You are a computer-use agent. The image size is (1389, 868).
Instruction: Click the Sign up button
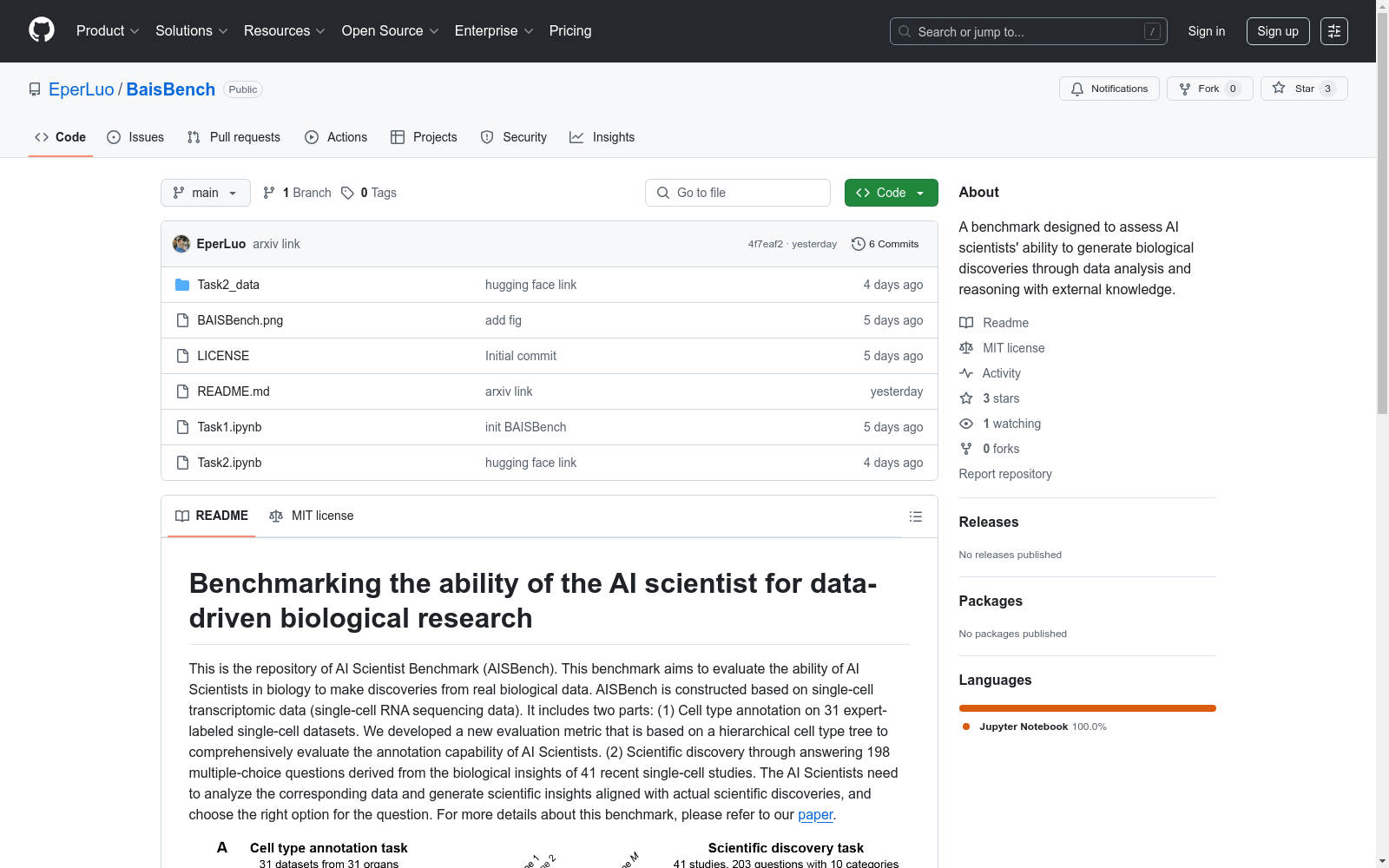point(1278,31)
